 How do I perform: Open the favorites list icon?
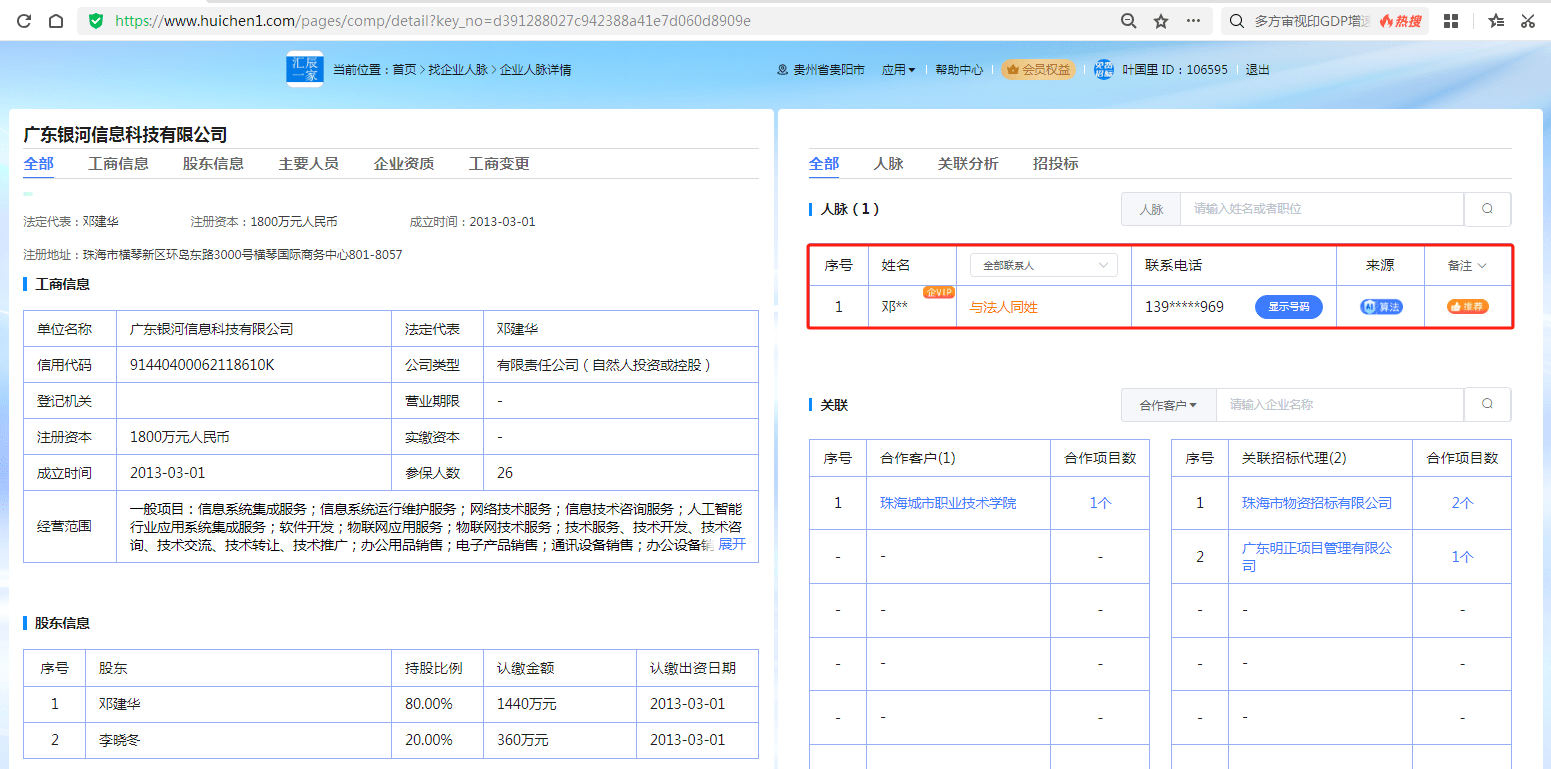pyautogui.click(x=1495, y=21)
